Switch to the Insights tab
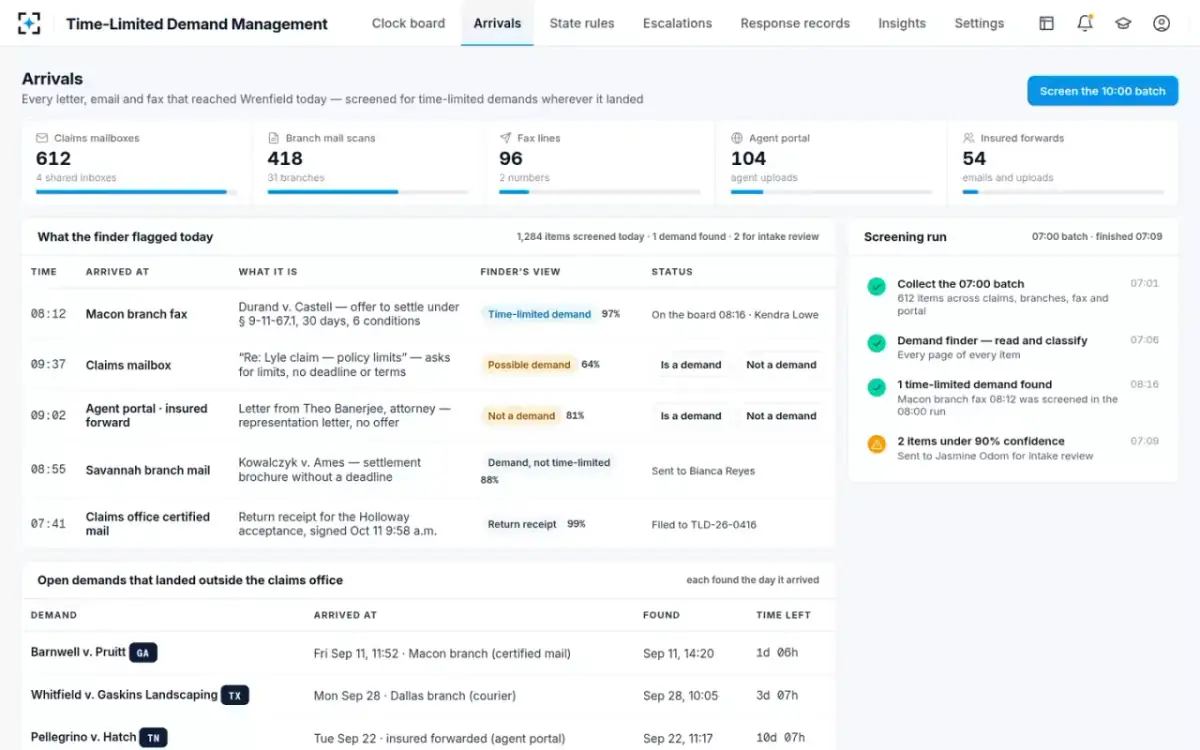The width and height of the screenshot is (1200, 750). pos(902,23)
